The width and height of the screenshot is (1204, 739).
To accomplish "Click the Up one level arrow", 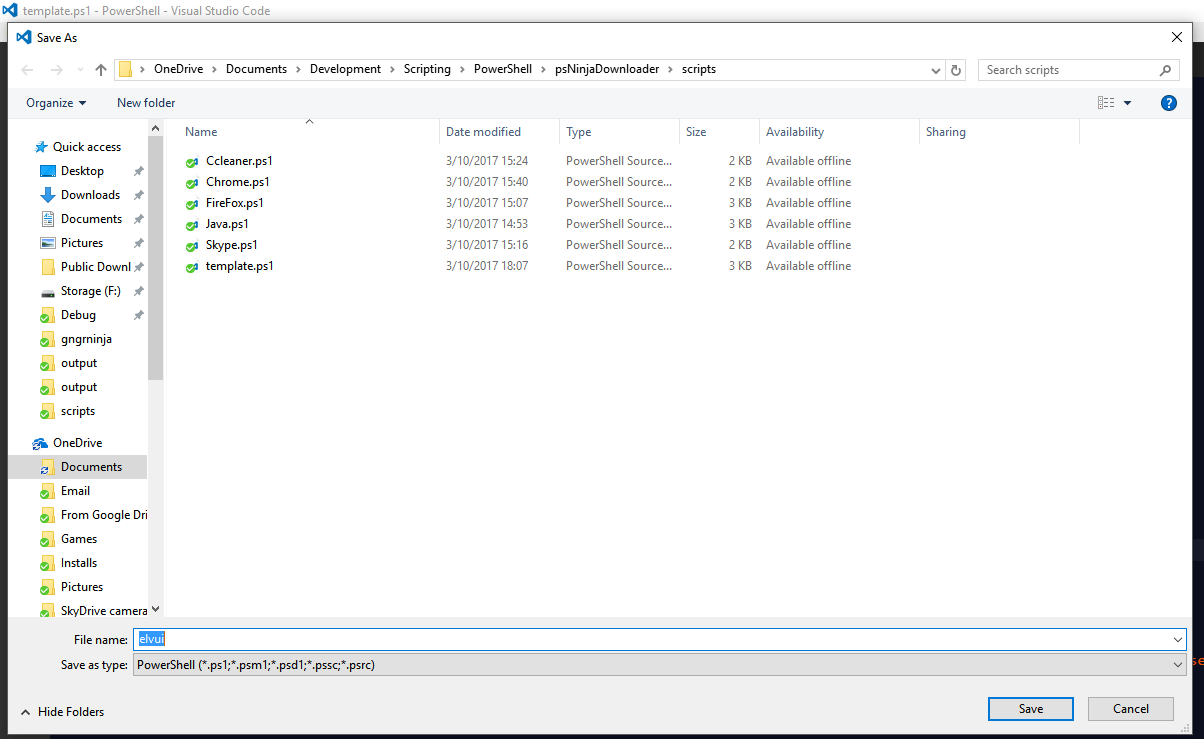I will point(101,70).
